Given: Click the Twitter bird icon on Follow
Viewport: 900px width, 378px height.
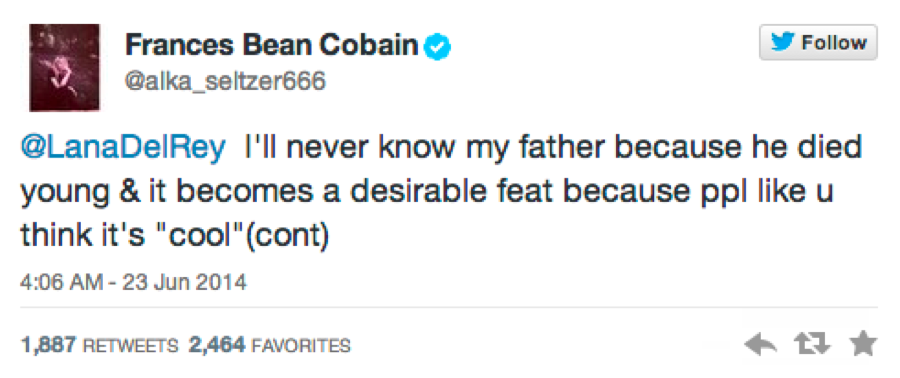Looking at the screenshot, I should (783, 42).
